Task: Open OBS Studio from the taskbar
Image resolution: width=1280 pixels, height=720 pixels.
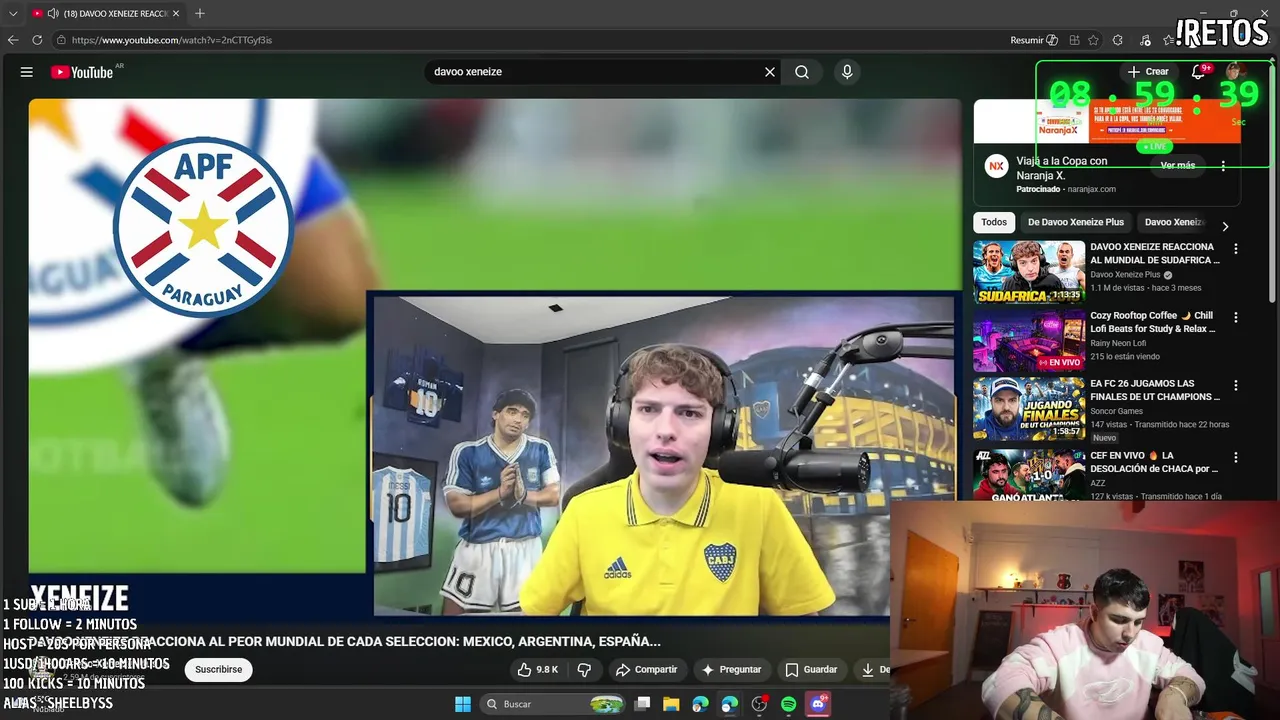Action: click(x=759, y=704)
